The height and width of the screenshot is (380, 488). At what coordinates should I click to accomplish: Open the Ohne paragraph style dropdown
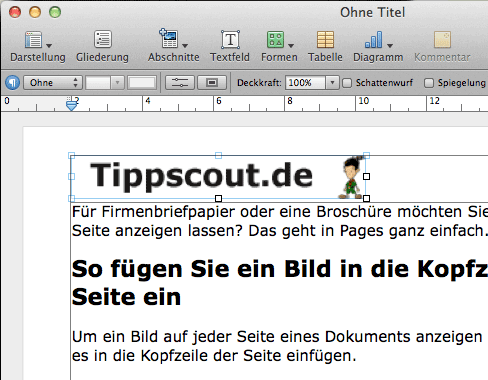(53, 82)
